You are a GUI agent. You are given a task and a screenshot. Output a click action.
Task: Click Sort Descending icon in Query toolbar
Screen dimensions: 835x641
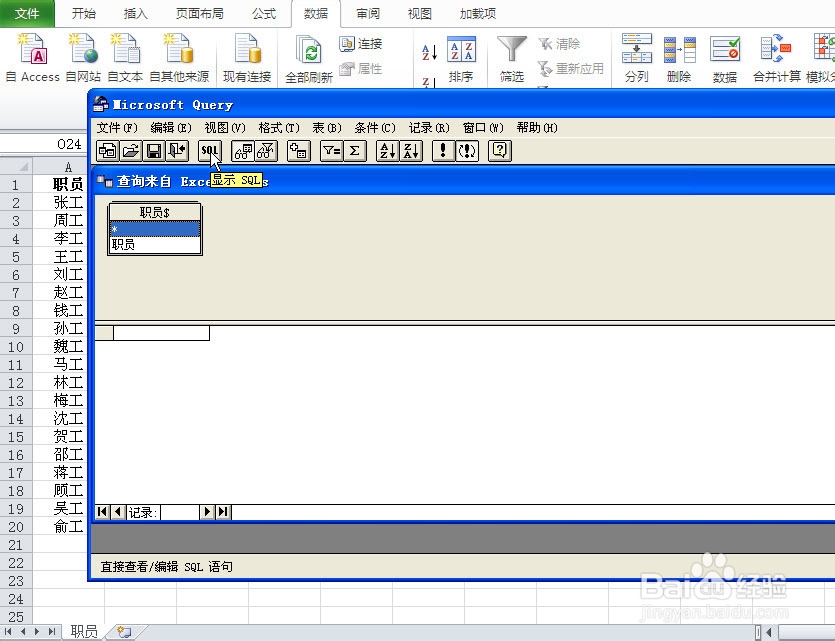(411, 151)
